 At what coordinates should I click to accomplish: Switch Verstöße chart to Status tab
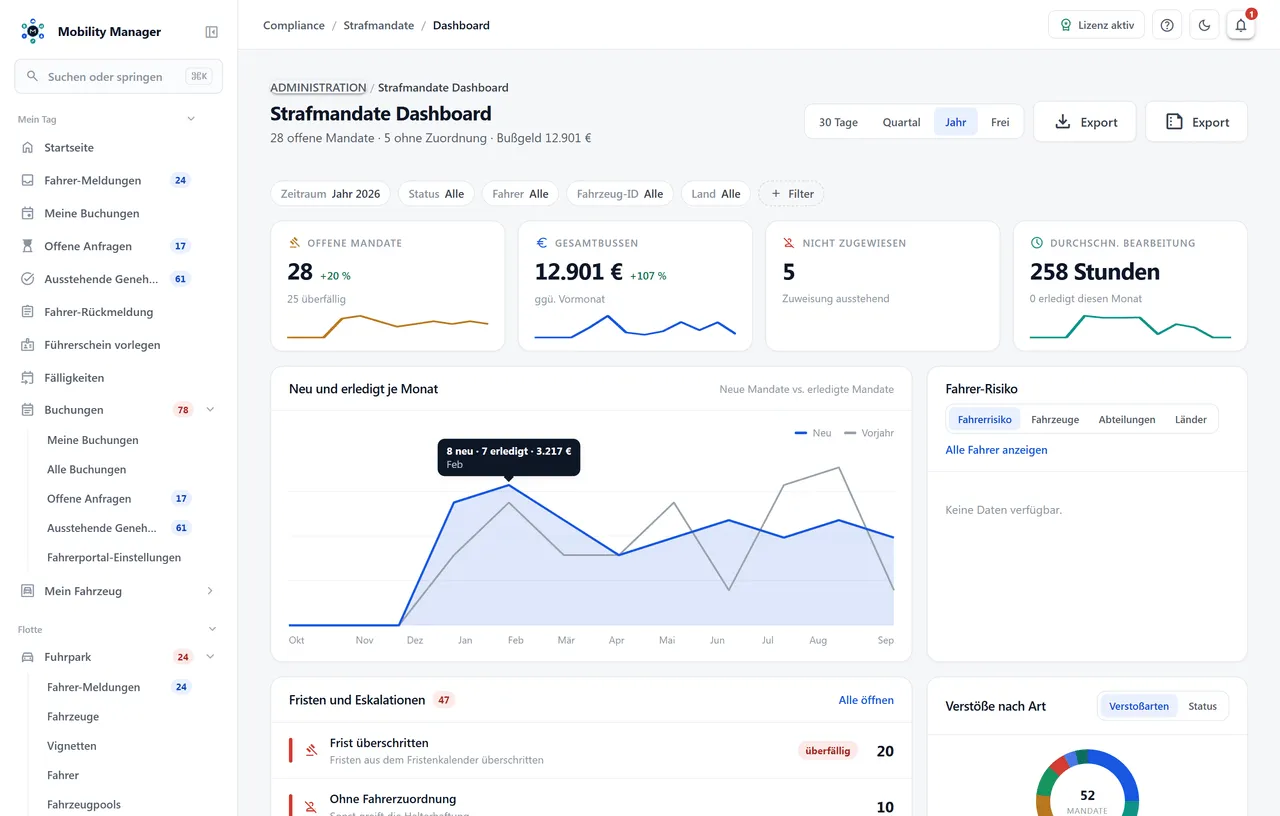pos(1202,706)
